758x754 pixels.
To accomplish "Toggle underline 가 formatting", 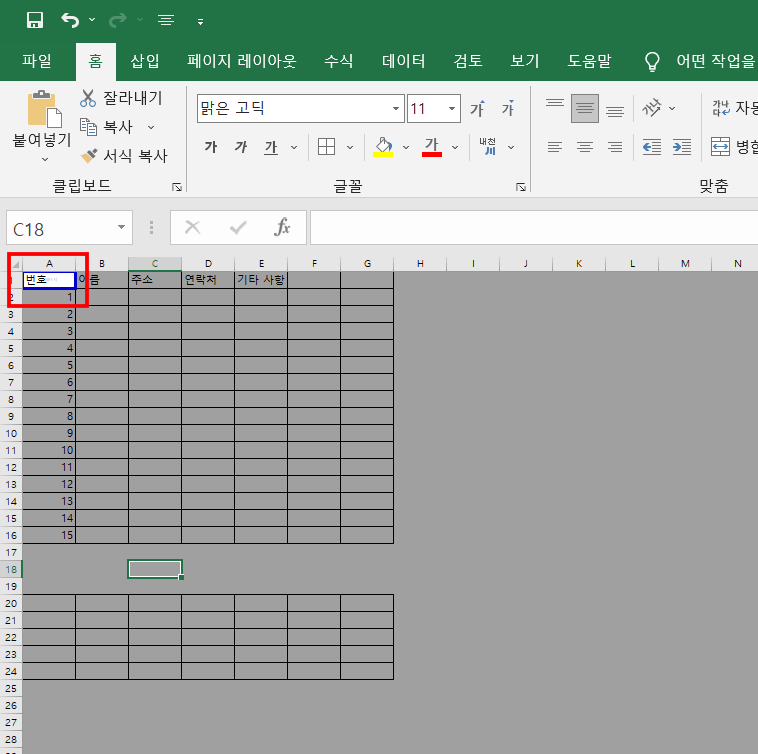I will click(271, 147).
